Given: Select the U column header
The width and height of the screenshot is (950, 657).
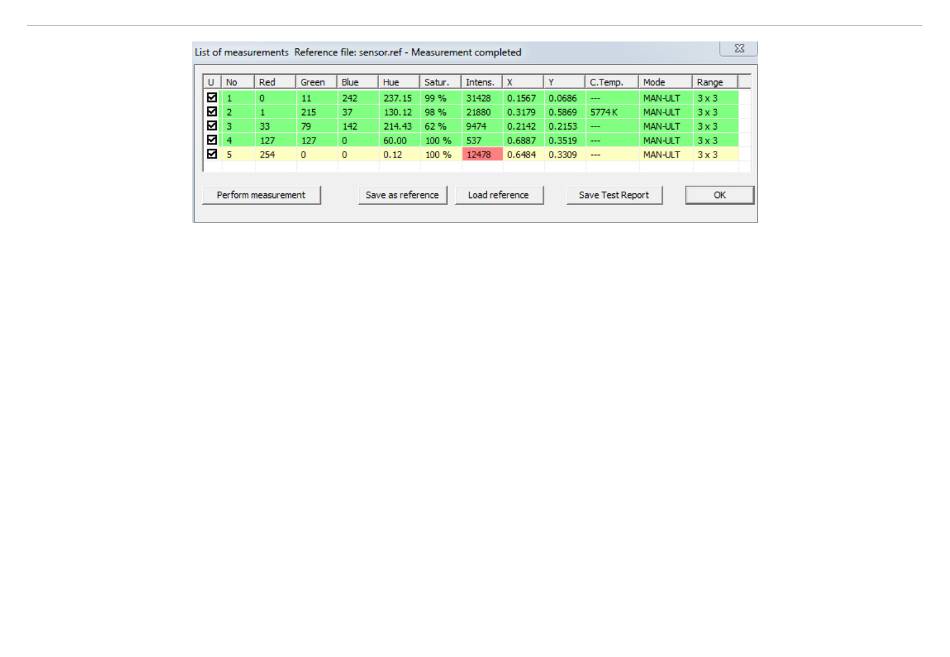Looking at the screenshot, I should 212,82.
